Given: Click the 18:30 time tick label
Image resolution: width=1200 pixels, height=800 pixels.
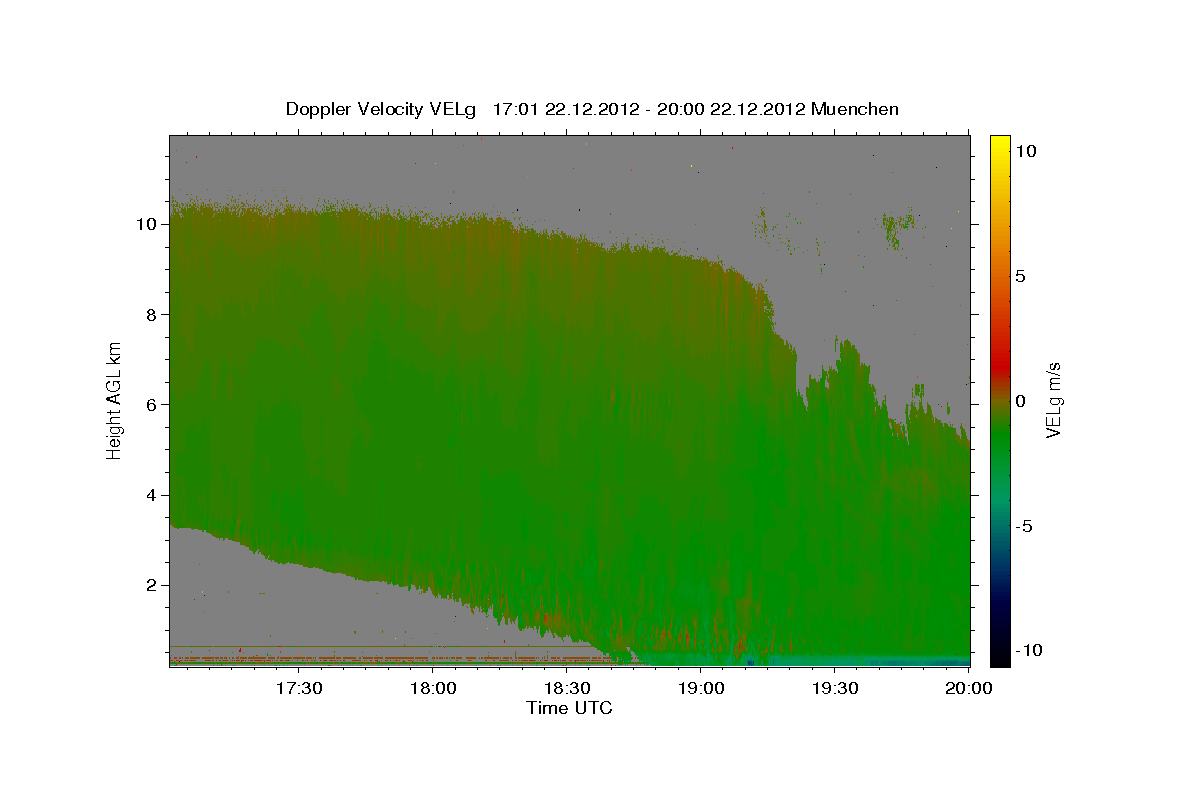Looking at the screenshot, I should tap(567, 689).
